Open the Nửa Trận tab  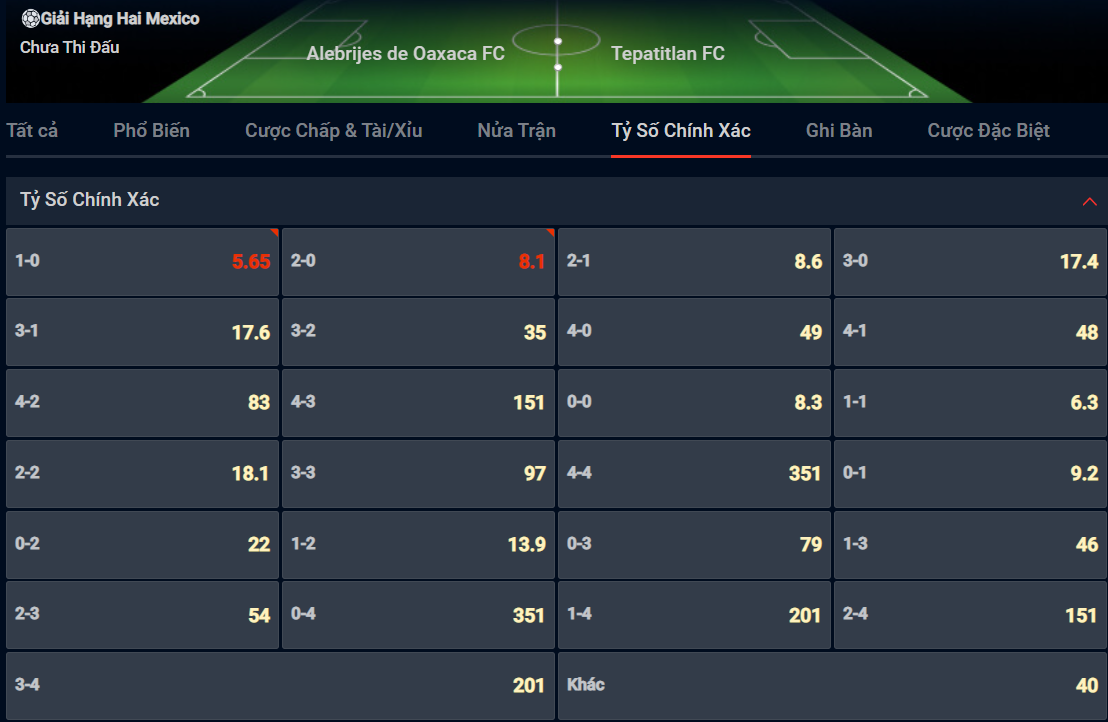pos(517,131)
